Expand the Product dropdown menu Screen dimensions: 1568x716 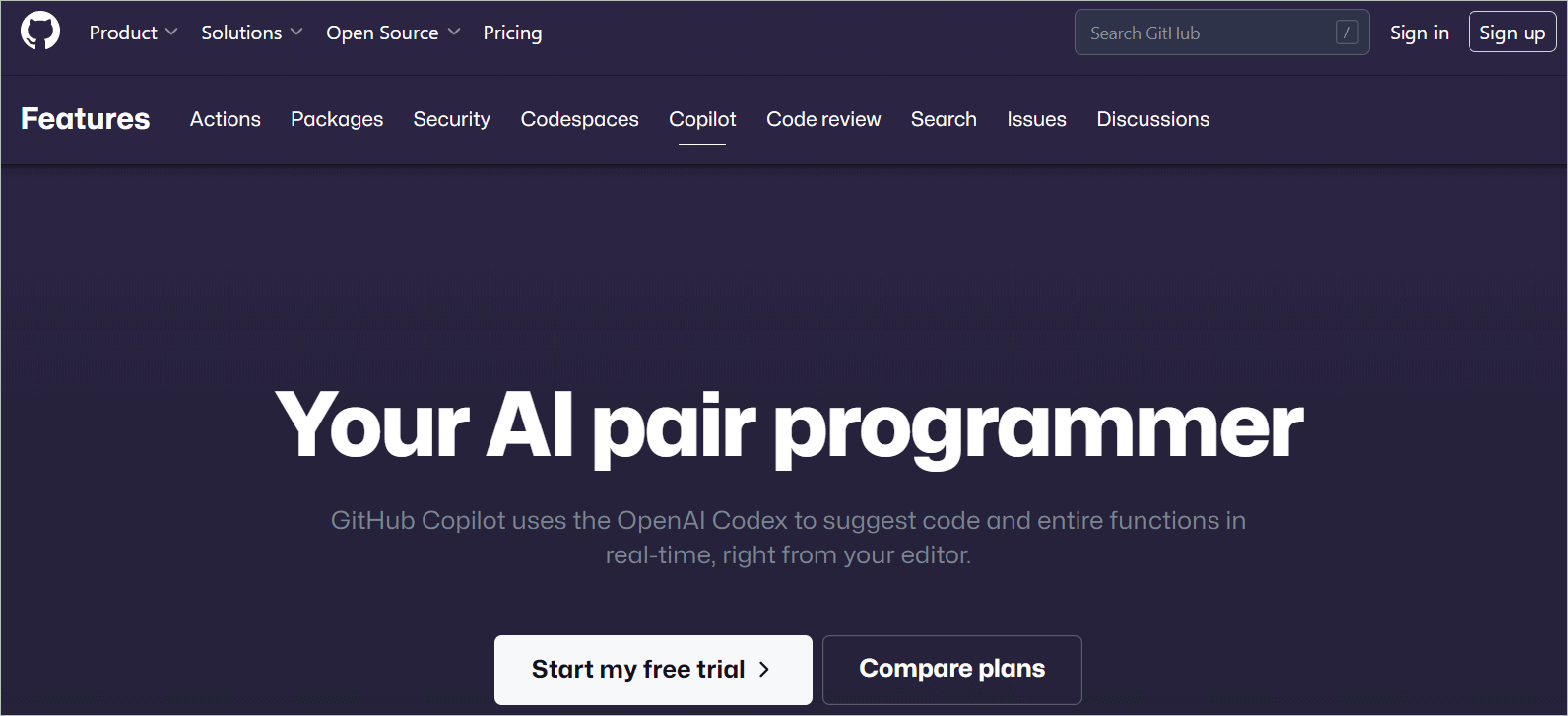[133, 33]
